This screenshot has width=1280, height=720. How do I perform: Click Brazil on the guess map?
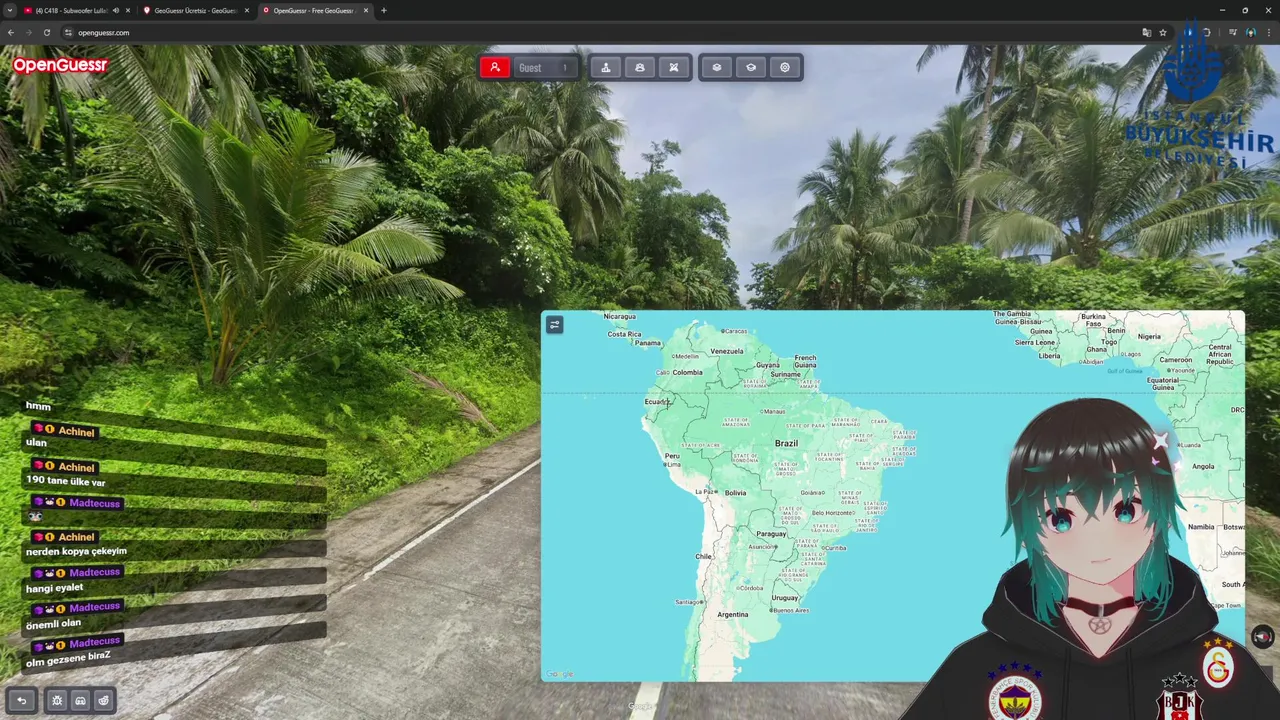point(786,443)
